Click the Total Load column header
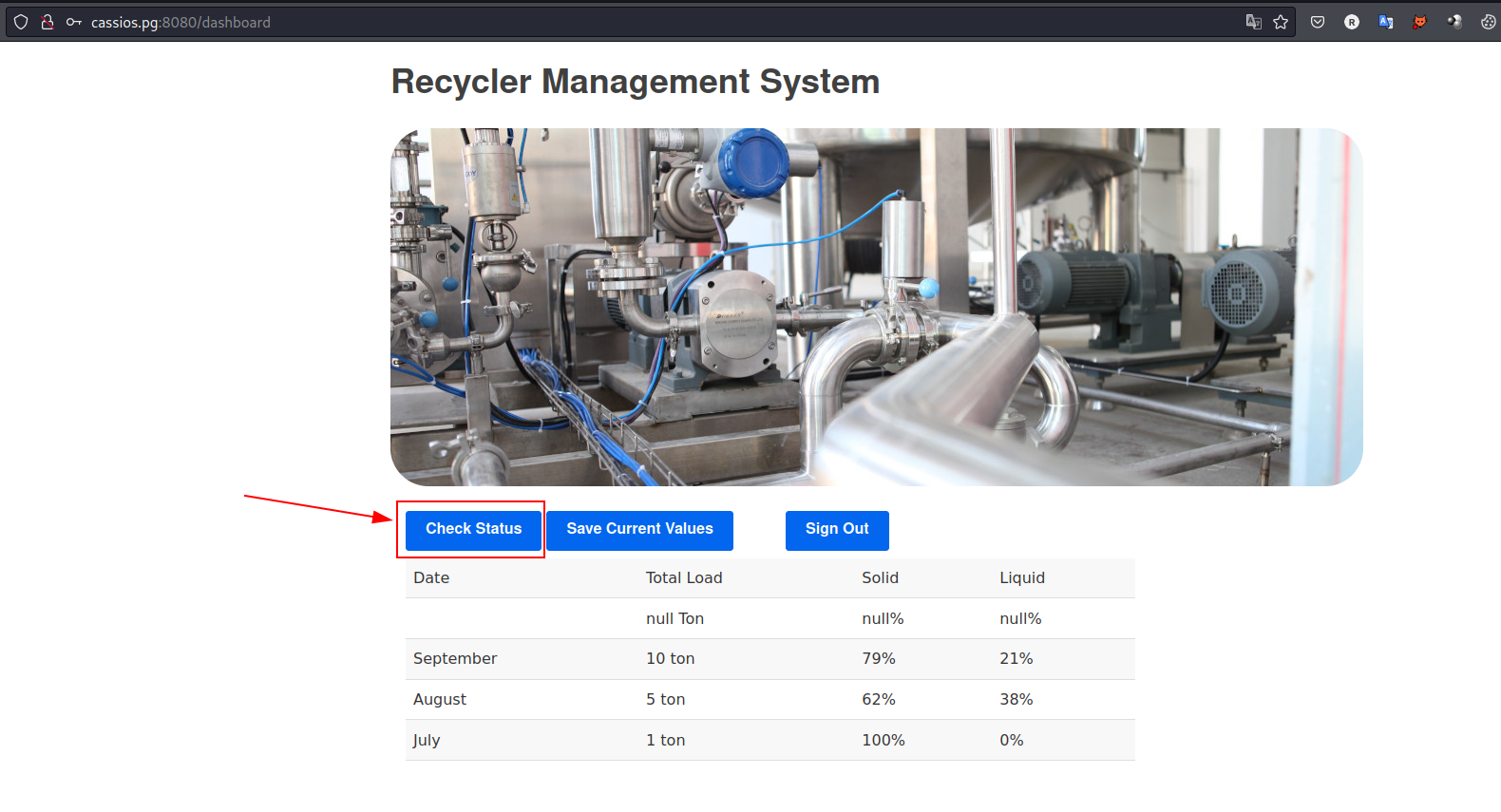 click(684, 578)
